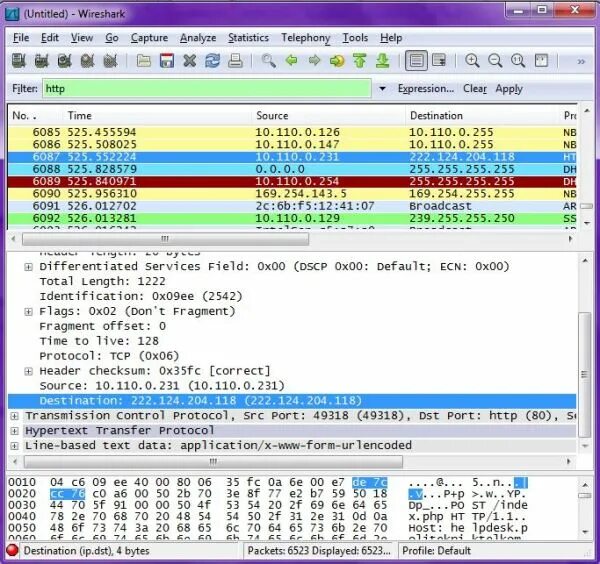This screenshot has width=600, height=564.
Task: Expand Hypertext Transfer Protocol section
Action: tap(15, 431)
